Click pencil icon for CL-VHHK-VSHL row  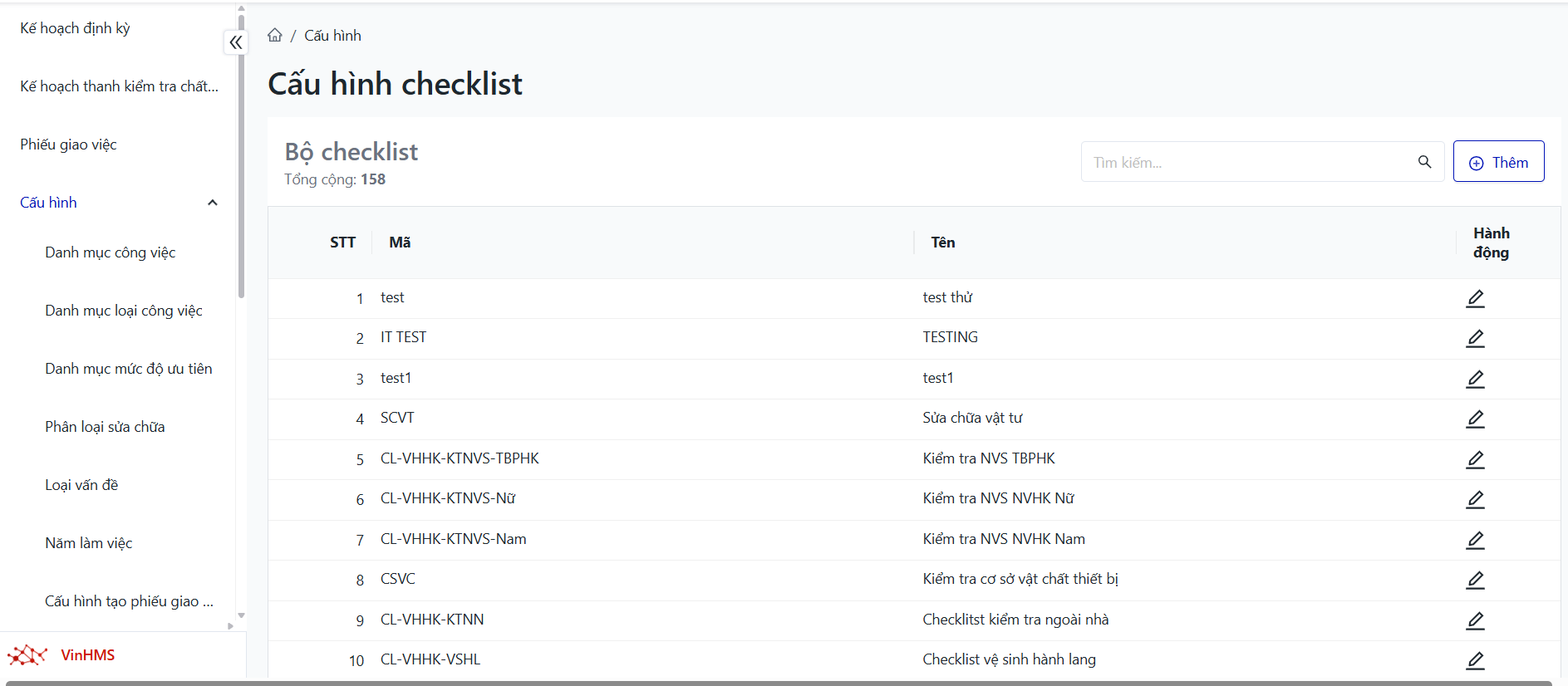1475,660
